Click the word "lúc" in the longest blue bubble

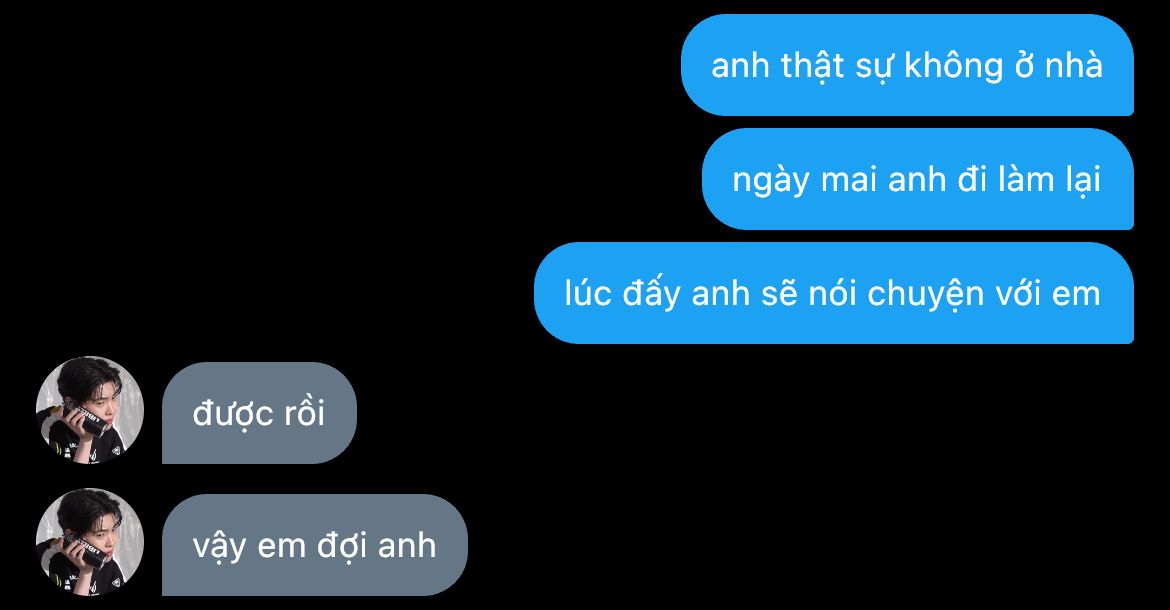click(586, 292)
